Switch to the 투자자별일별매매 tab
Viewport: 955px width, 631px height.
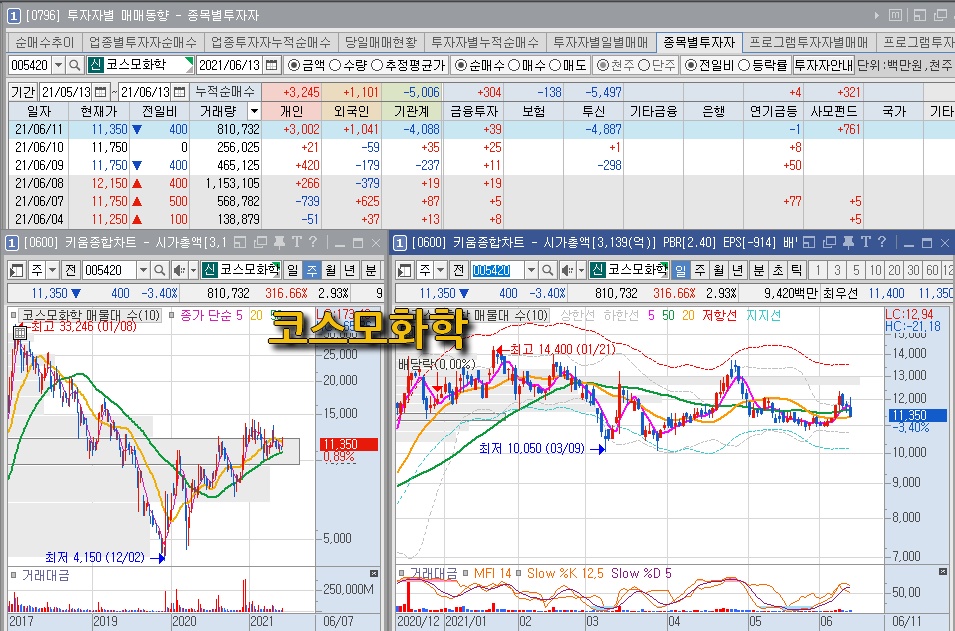coord(601,43)
